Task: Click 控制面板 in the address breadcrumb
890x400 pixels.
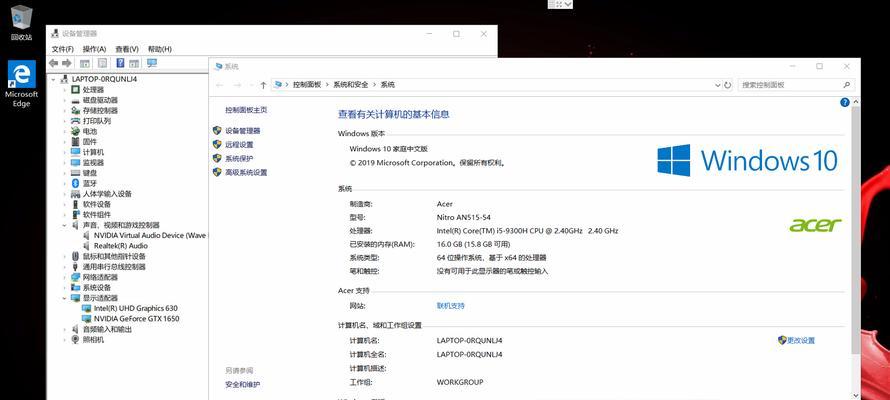Action: (x=307, y=85)
